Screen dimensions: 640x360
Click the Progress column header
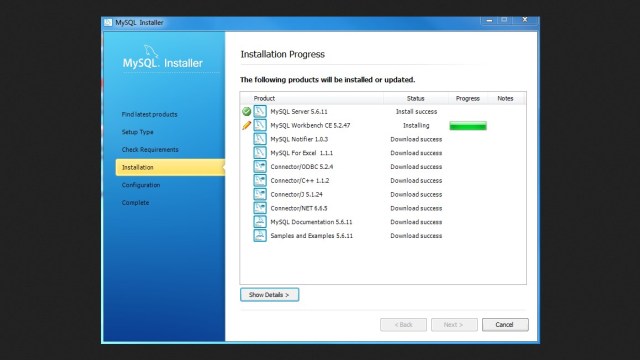(467, 98)
